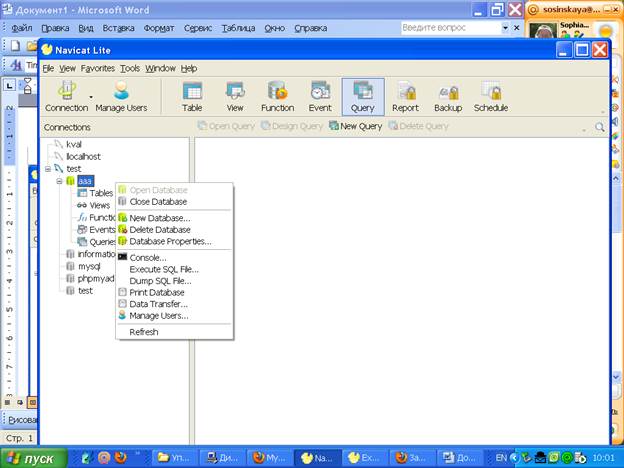The width and height of the screenshot is (624, 468).
Task: Select the Event toolbar icon
Action: [x=320, y=97]
